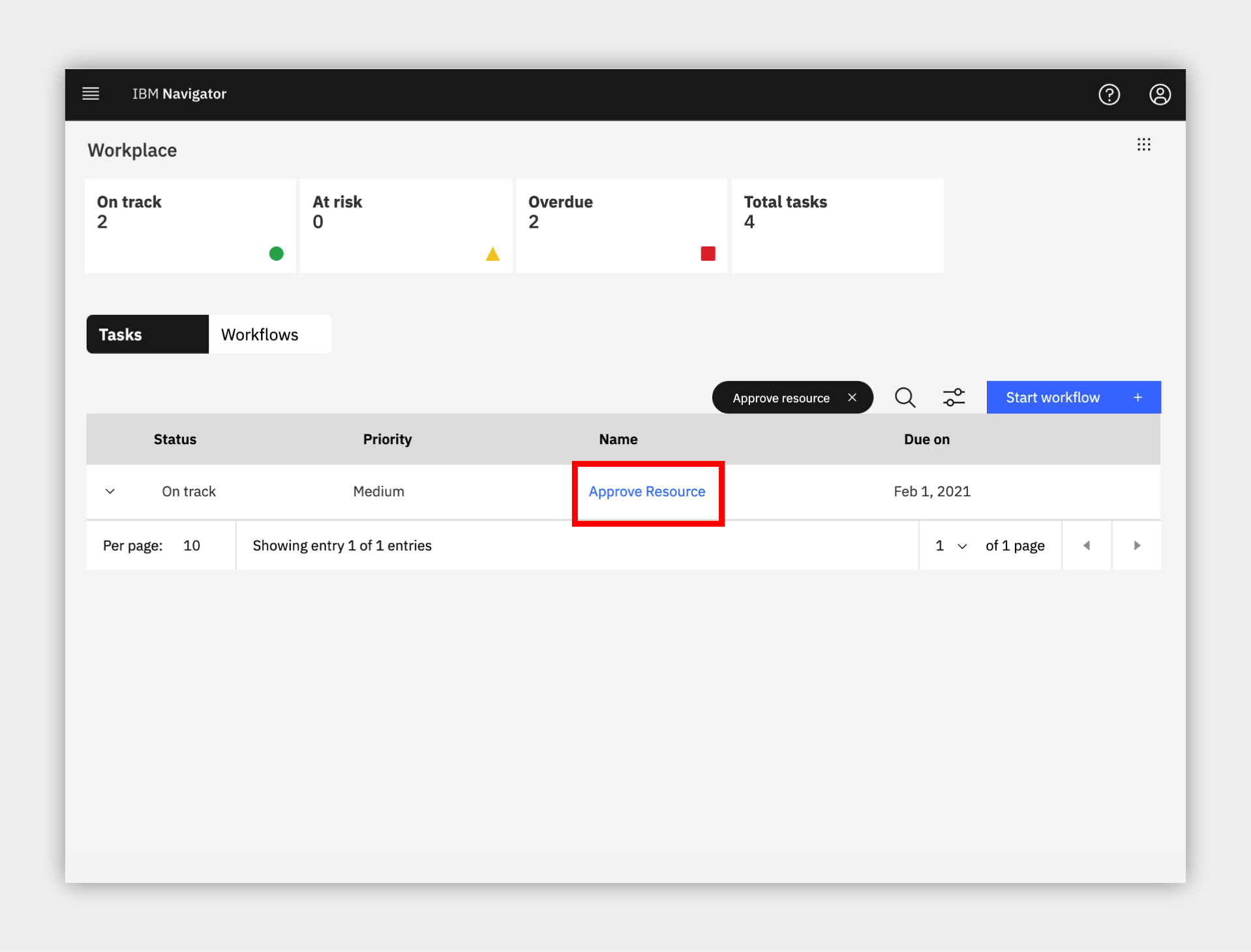Select the On track summary tile
The width and height of the screenshot is (1251, 952).
(x=190, y=226)
